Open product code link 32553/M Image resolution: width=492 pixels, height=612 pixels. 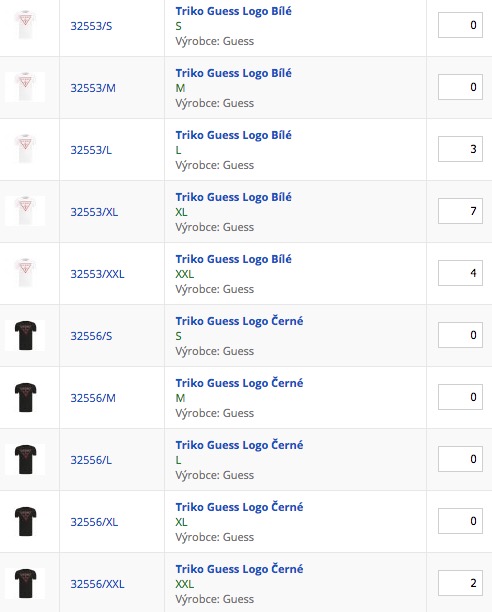[x=93, y=88]
